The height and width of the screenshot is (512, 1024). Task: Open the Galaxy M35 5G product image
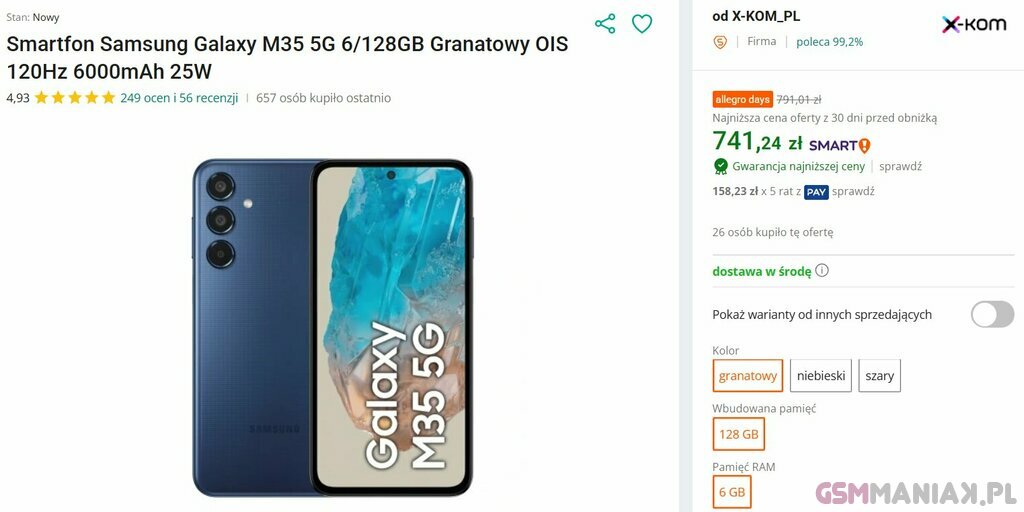tap(332, 327)
